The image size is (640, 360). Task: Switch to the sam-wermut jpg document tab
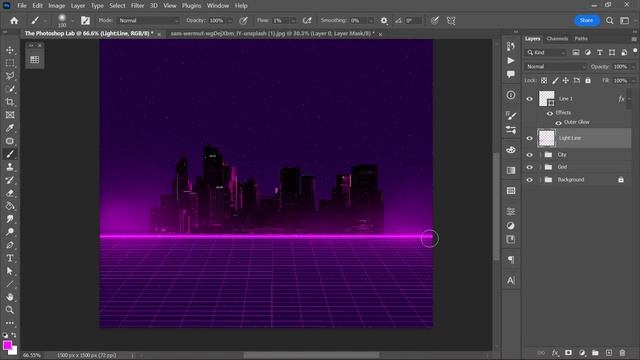pyautogui.click(x=273, y=33)
